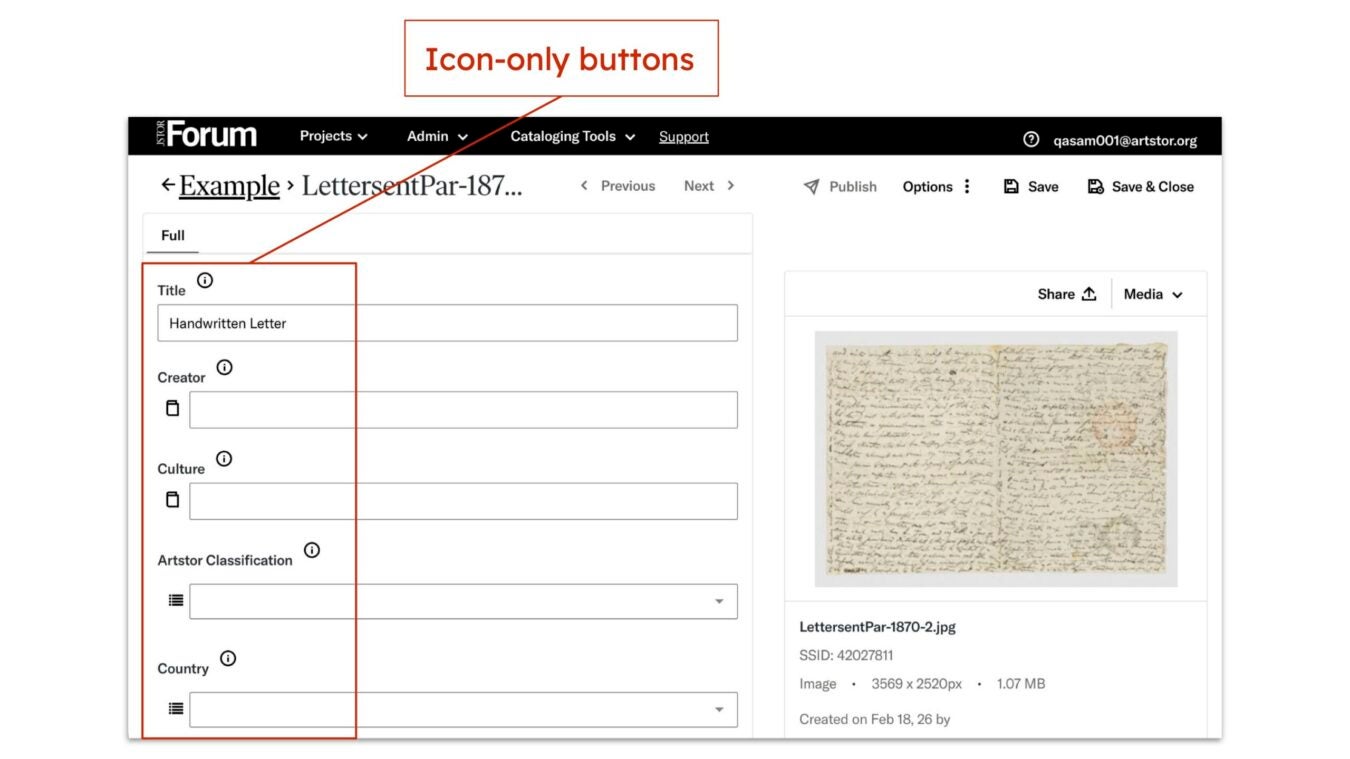
Task: Click the Publish paper-plane icon
Action: tap(811, 186)
